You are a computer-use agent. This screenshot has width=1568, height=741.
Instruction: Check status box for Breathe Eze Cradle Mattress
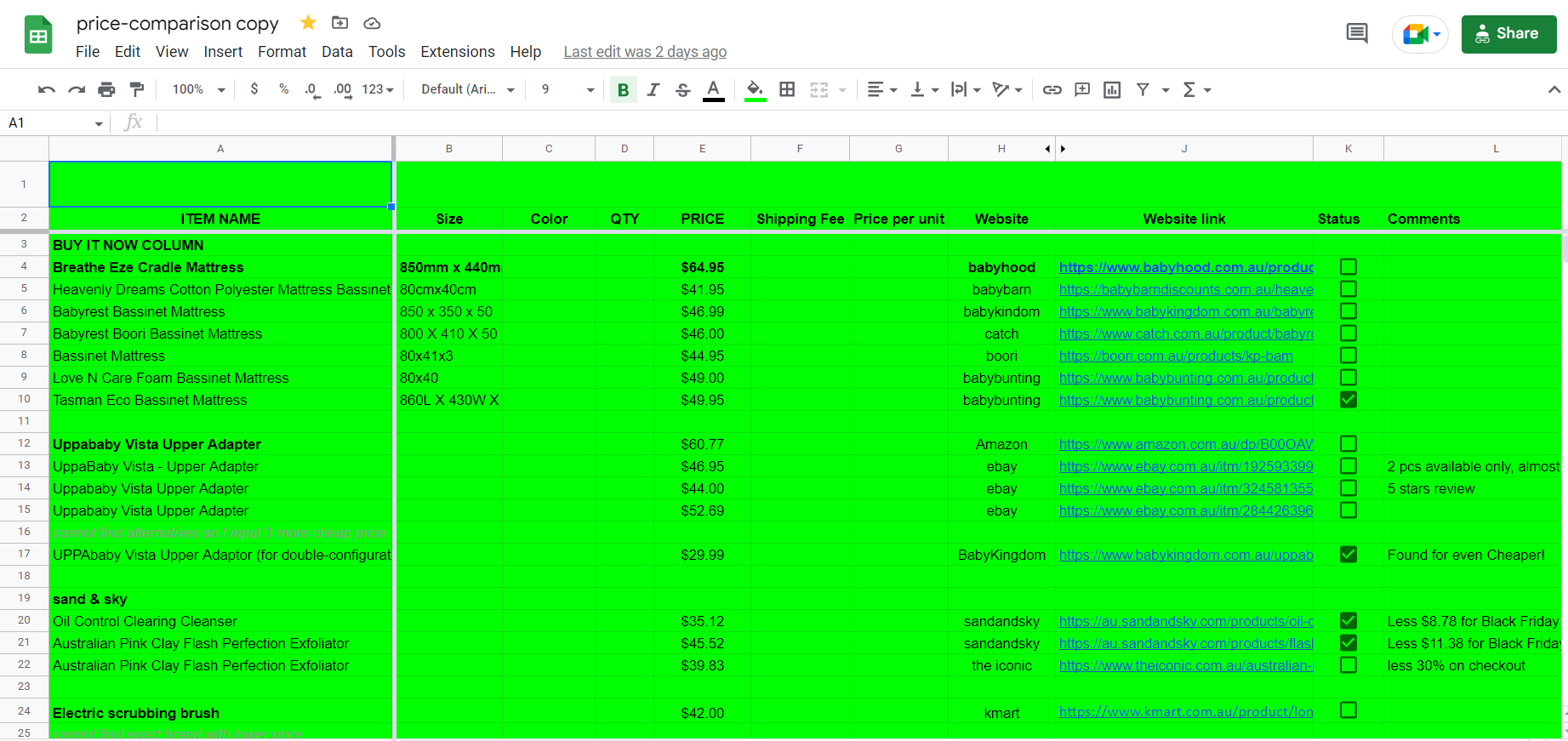(x=1348, y=267)
